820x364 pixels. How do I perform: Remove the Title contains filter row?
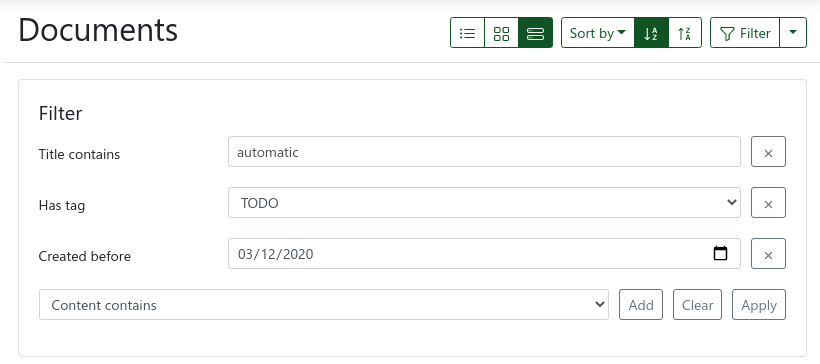pos(768,152)
